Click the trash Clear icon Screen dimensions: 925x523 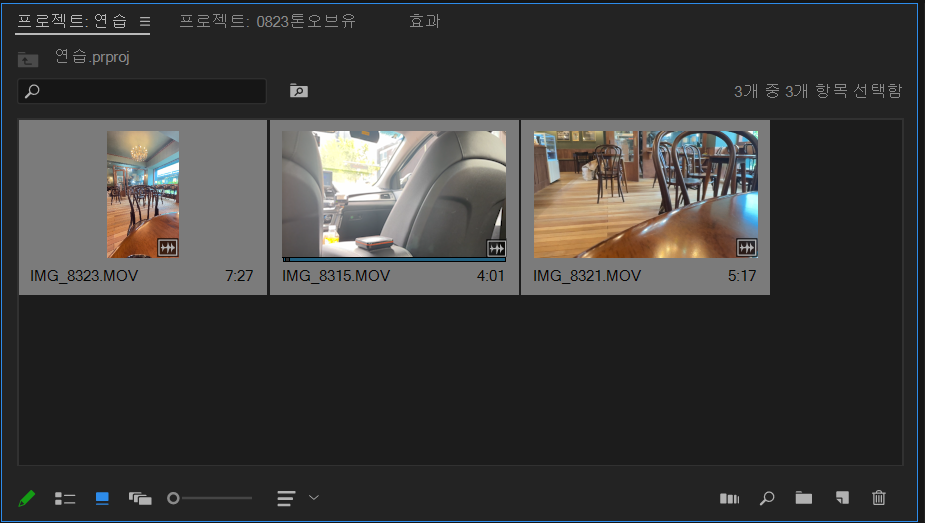pyautogui.click(x=879, y=498)
